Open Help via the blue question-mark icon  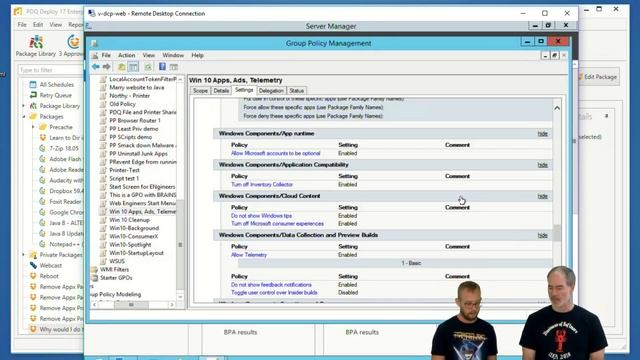pyautogui.click(x=162, y=67)
